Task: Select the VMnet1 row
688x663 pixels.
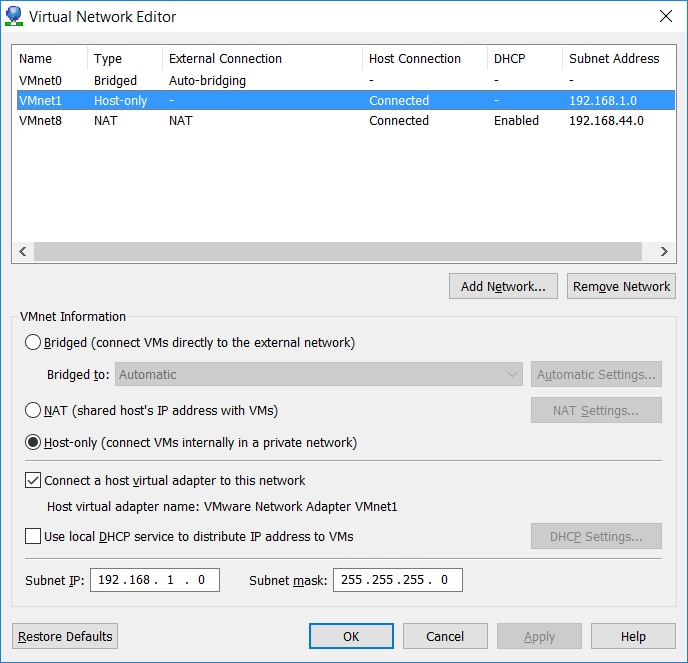Action: 346,100
